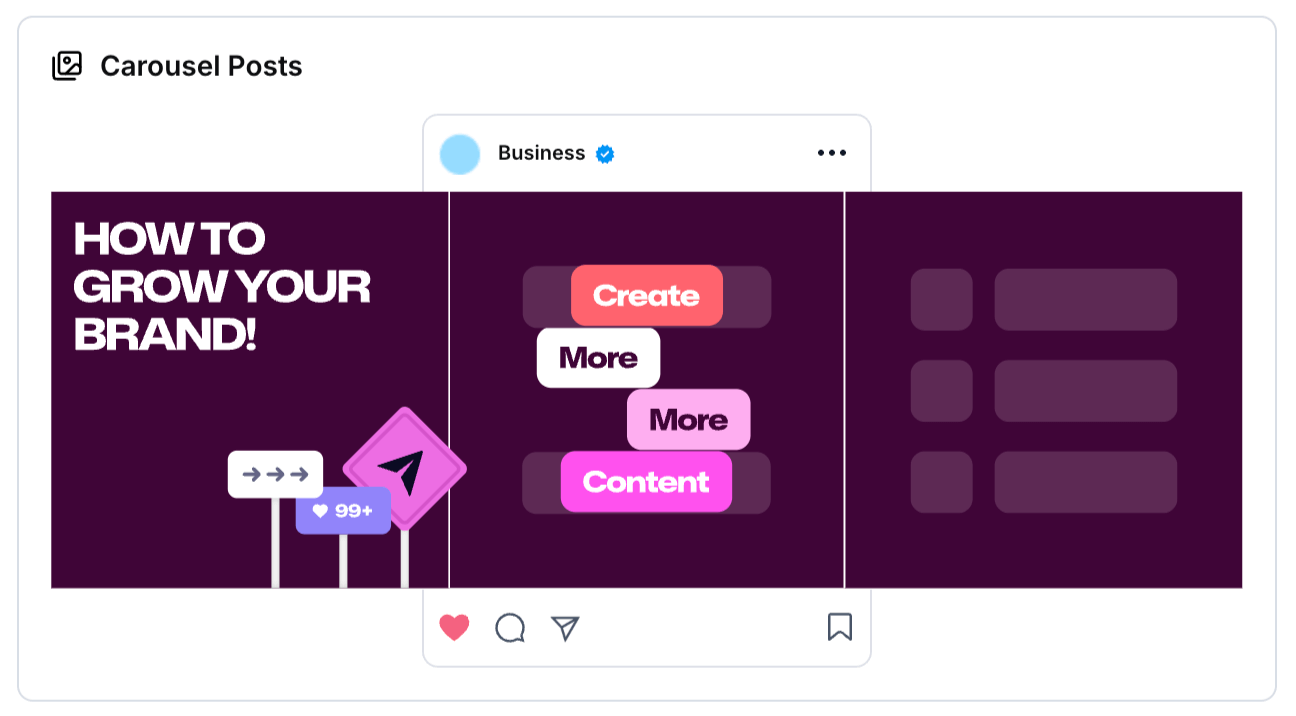Click the blue verified badge

click(605, 154)
